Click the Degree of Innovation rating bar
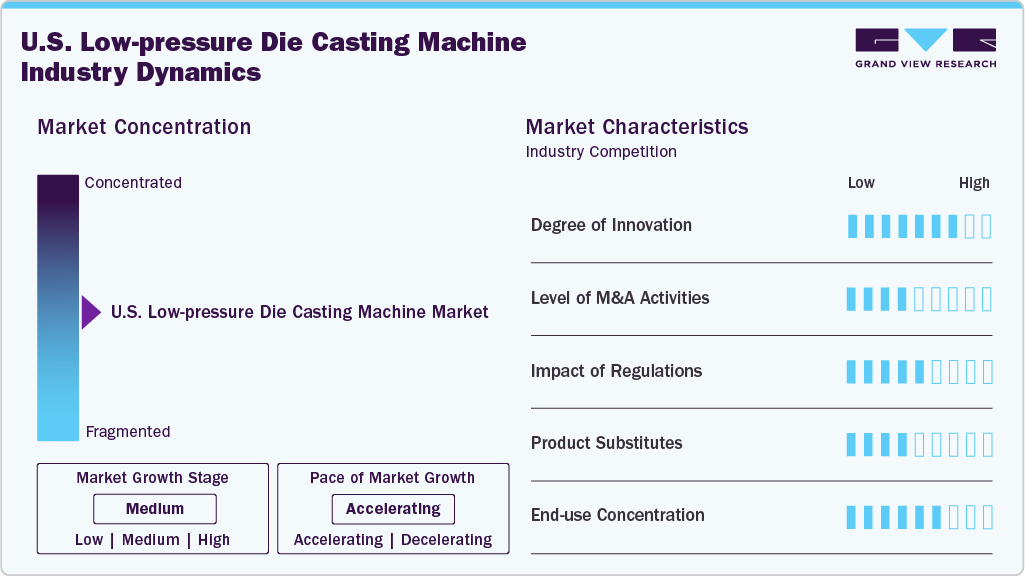The image size is (1025, 576). (919, 226)
